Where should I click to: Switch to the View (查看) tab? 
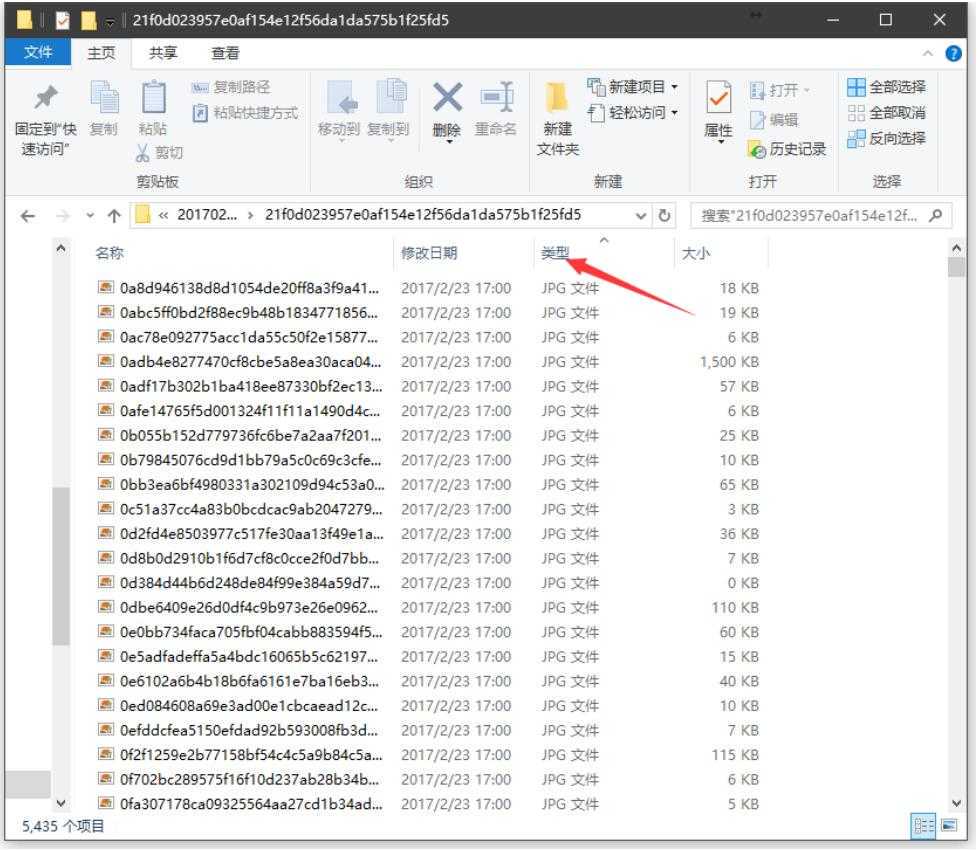click(225, 53)
